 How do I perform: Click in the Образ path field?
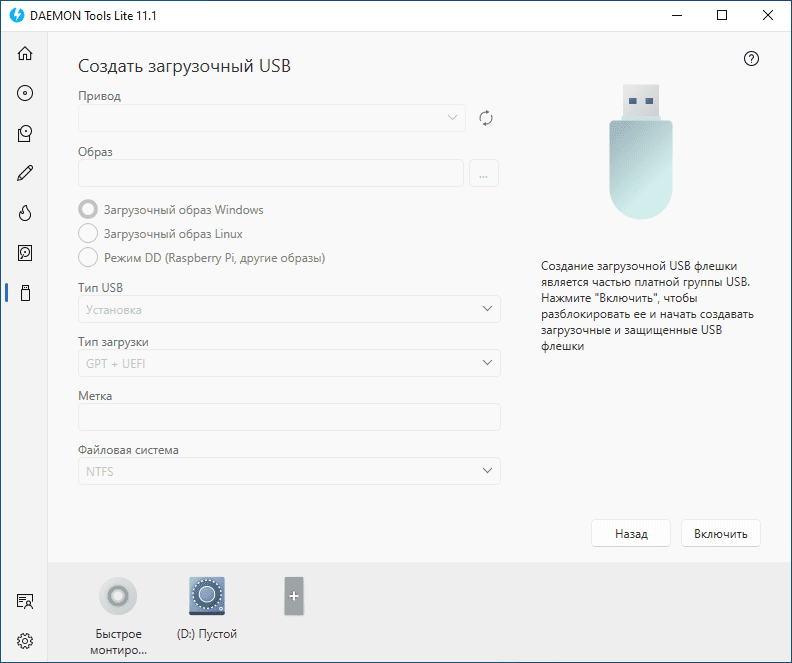coord(271,173)
